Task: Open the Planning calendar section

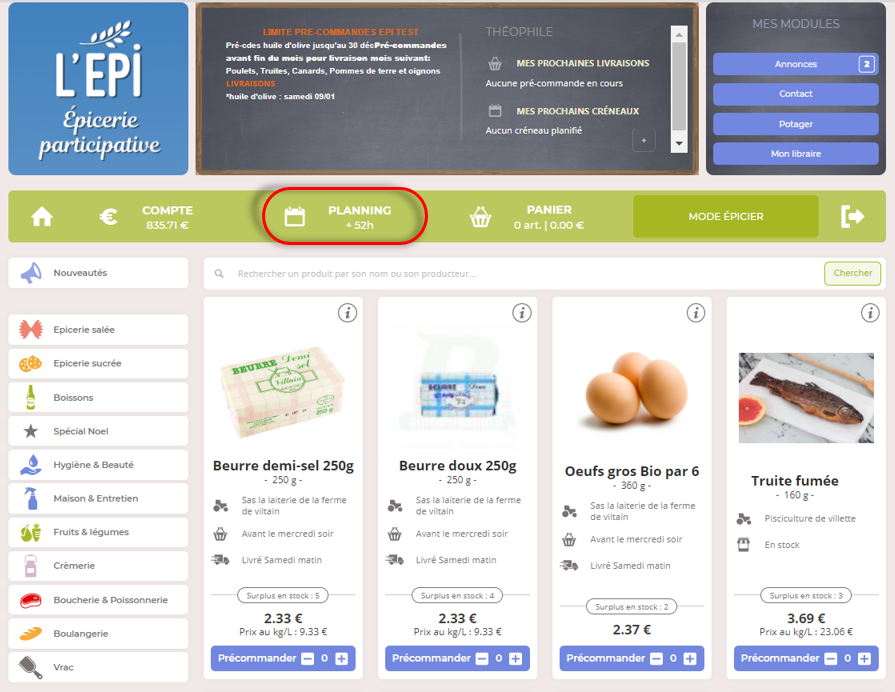Action: [x=345, y=216]
